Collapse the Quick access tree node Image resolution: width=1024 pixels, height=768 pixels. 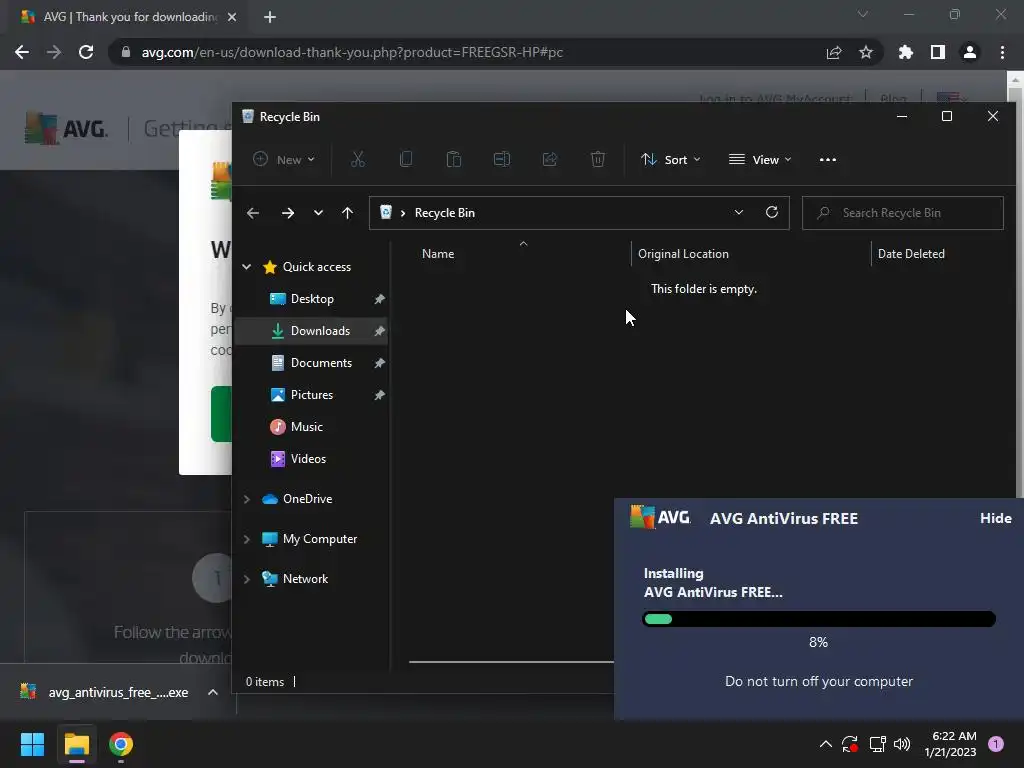point(247,266)
